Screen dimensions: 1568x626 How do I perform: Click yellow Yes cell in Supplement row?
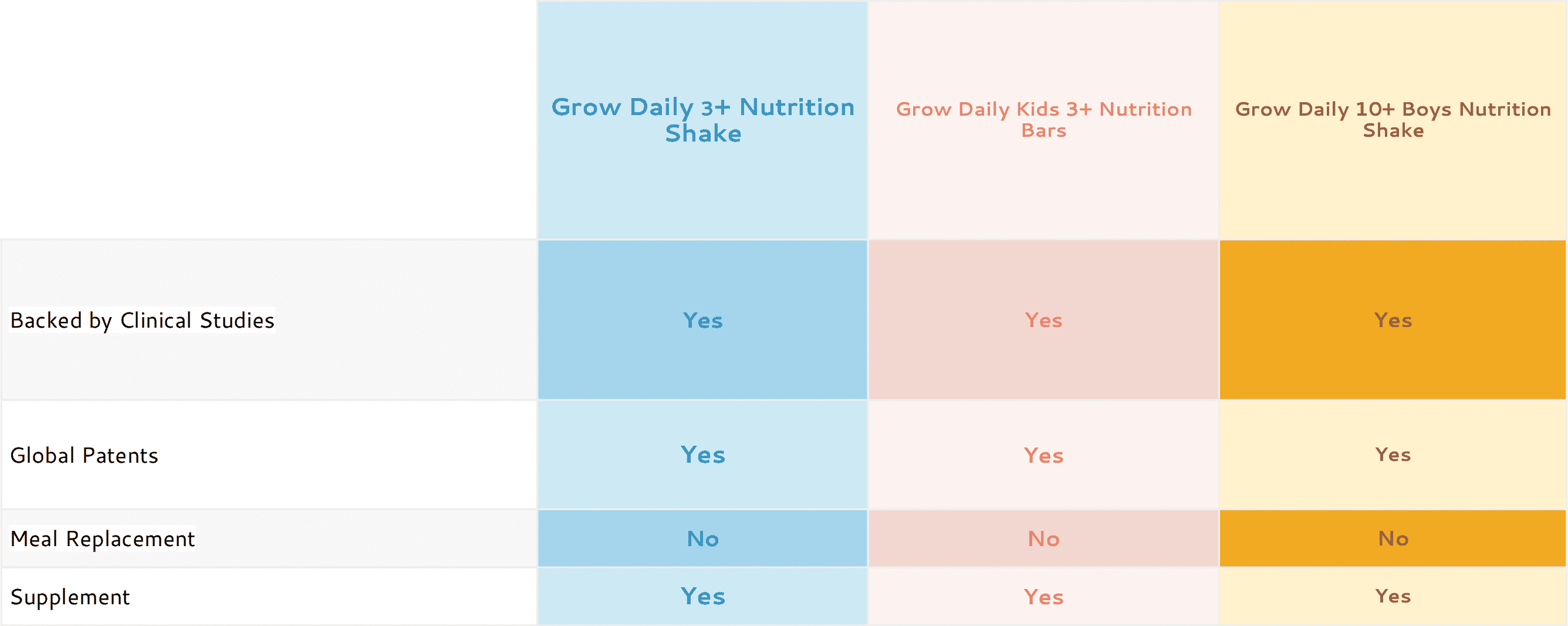1393,596
